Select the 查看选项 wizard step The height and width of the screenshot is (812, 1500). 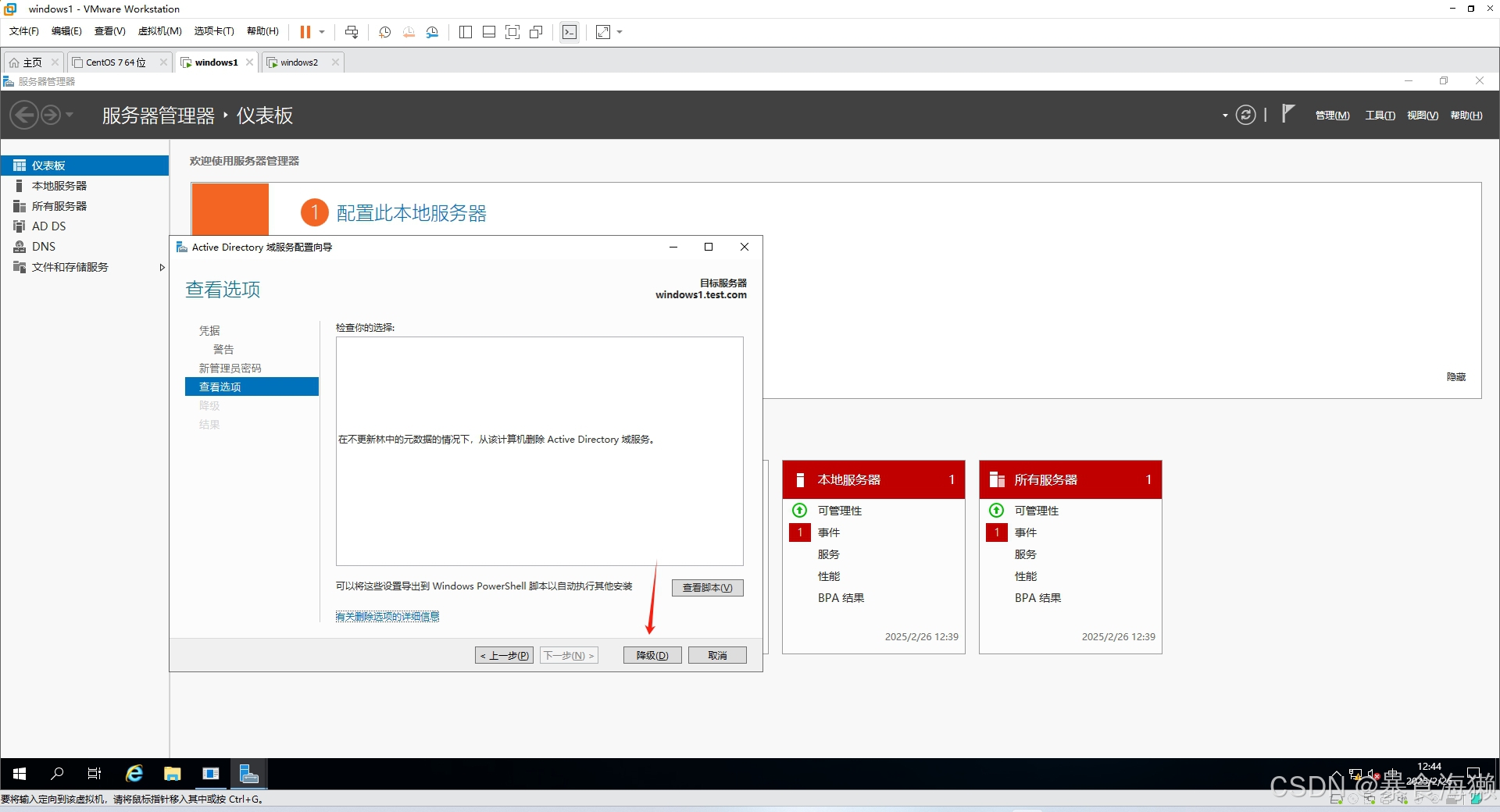252,386
